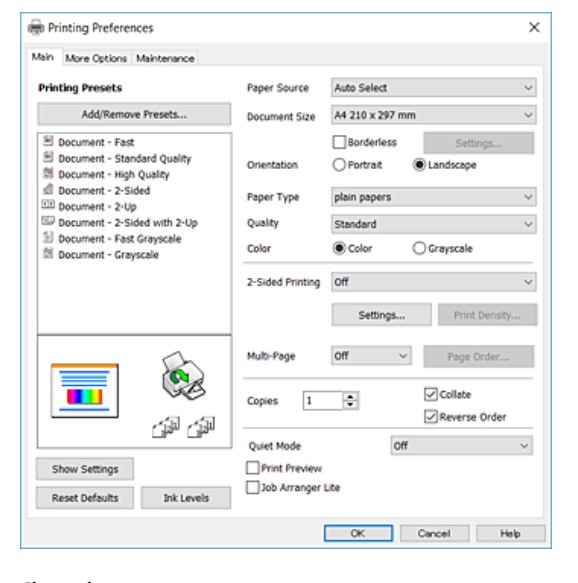This screenshot has width=578, height=583.
Task: Click the printer icon in the preview pane
Action: click(183, 376)
